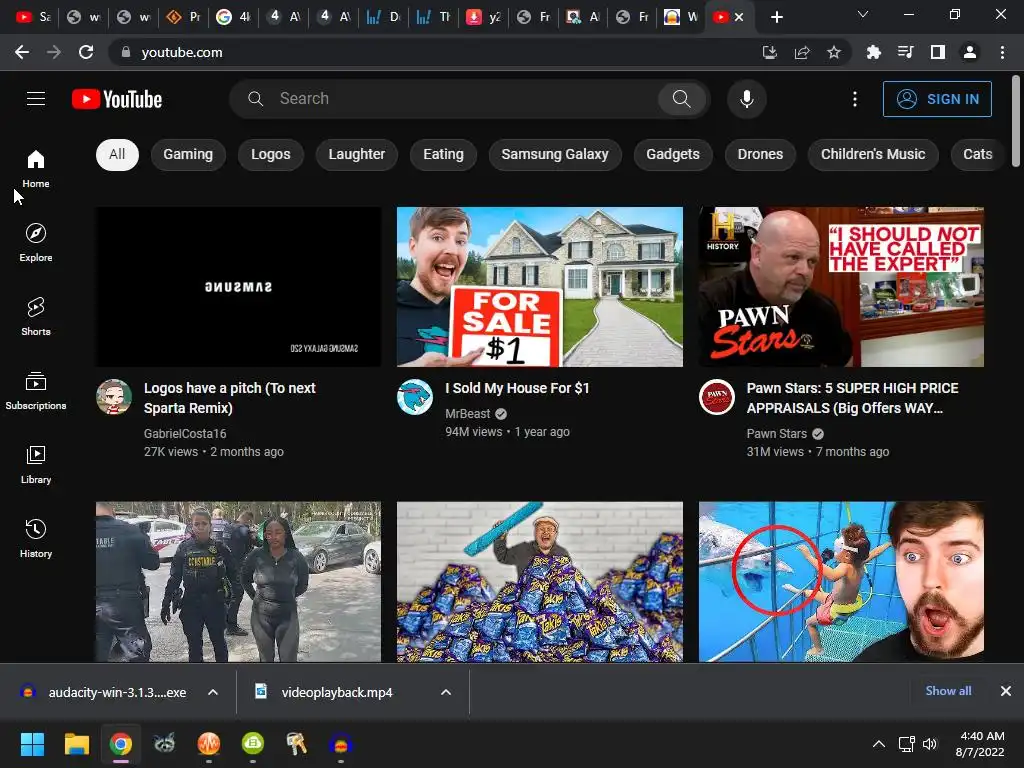Screen dimensions: 1024x768
Task: Open Shorts in the sidebar
Action: pos(36,317)
